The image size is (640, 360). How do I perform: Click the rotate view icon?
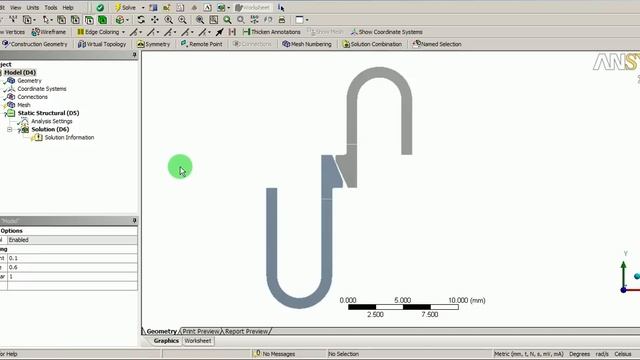tap(141, 20)
